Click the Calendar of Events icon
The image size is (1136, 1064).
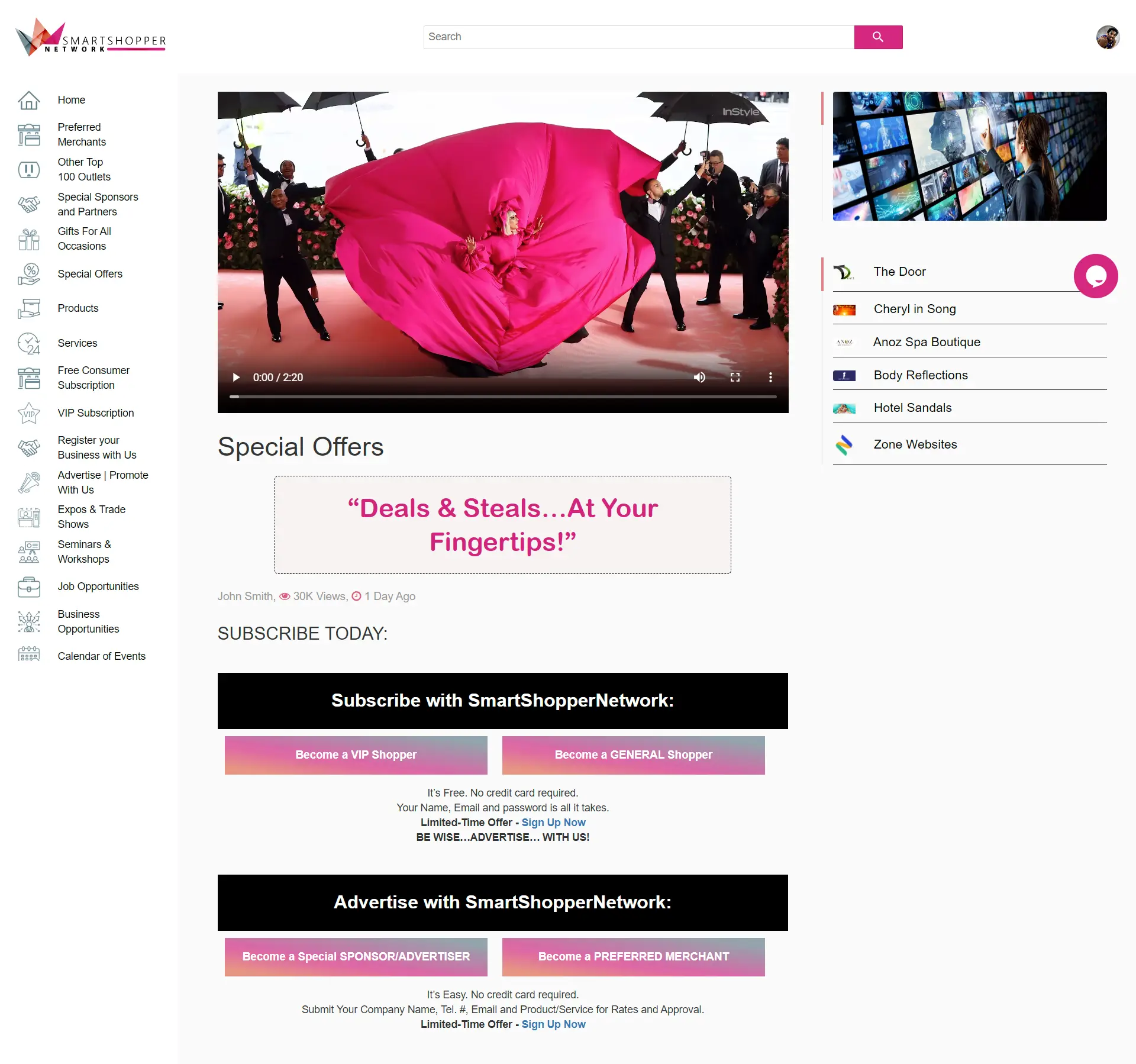click(x=28, y=656)
